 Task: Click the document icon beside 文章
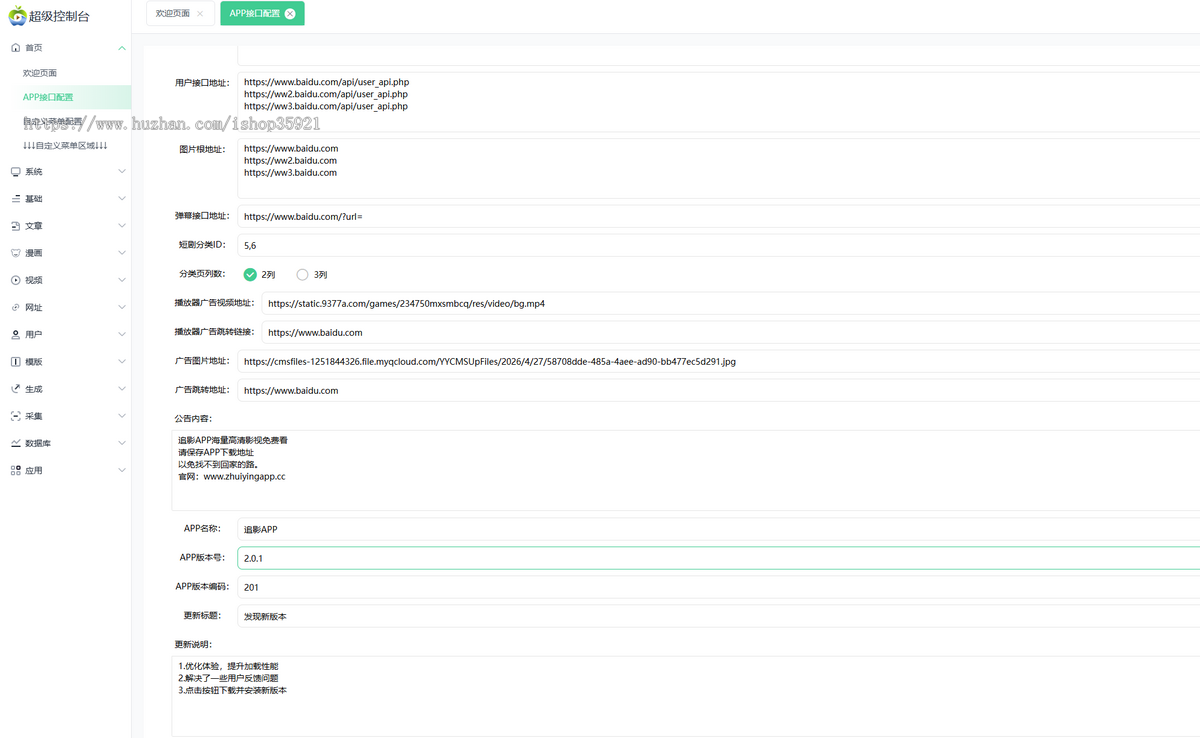pos(15,226)
